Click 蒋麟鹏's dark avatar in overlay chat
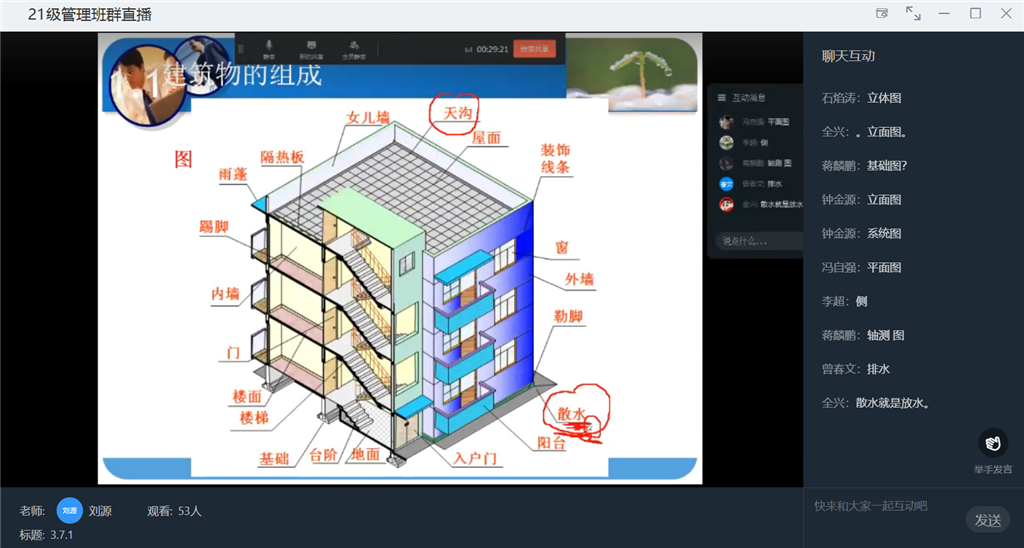The width and height of the screenshot is (1024, 548). [726, 163]
